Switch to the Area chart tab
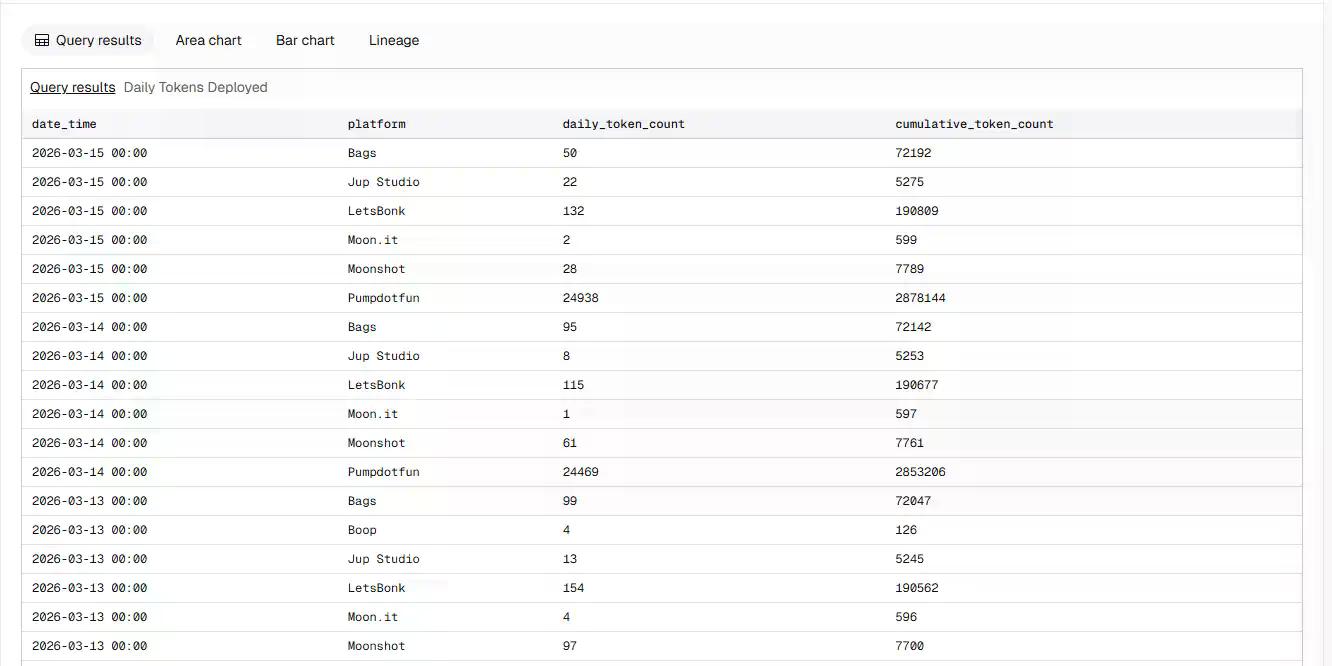Screen dimensions: 1332x666 coord(208,41)
